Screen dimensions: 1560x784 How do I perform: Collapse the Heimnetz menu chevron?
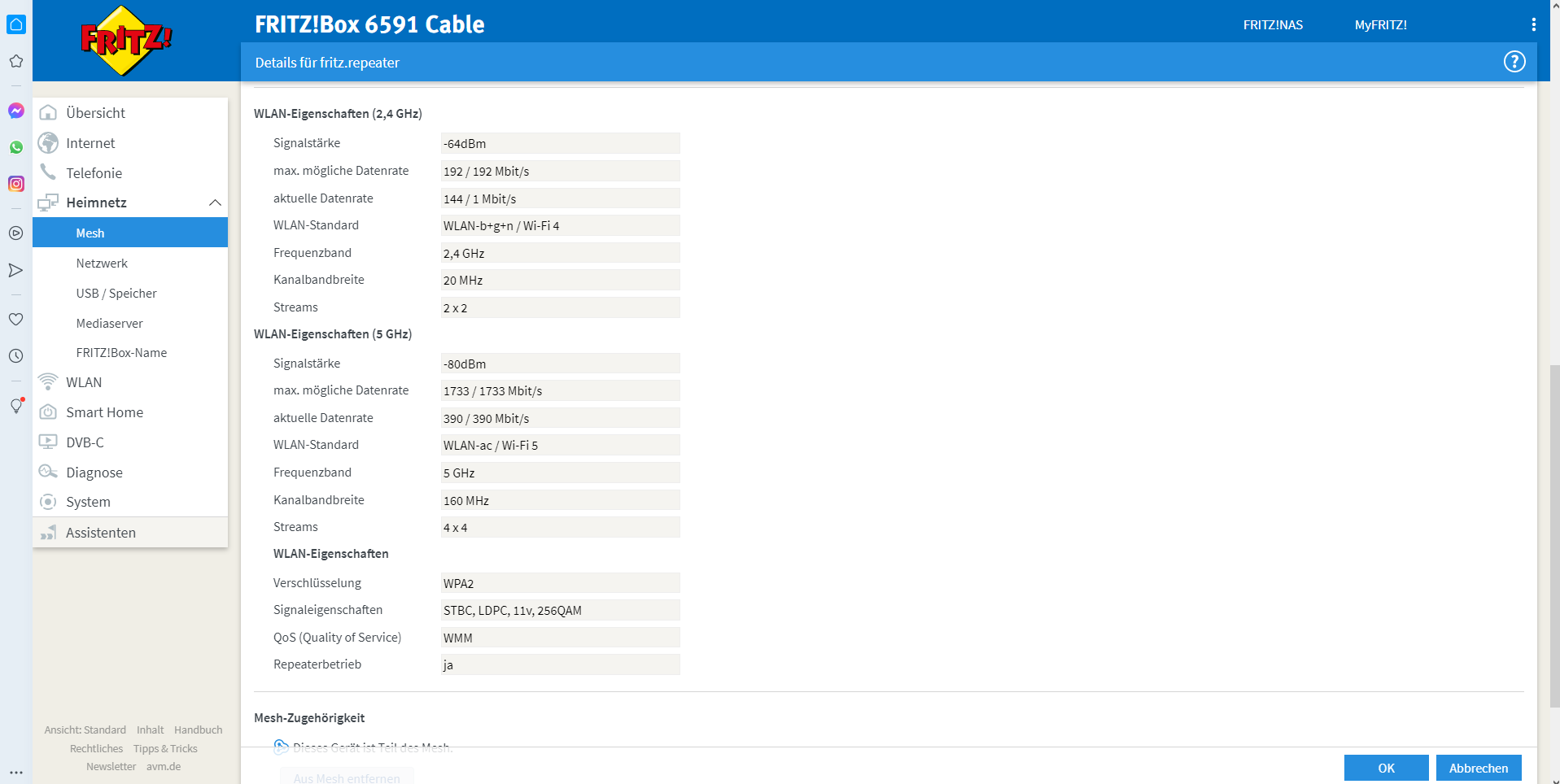pyautogui.click(x=215, y=203)
